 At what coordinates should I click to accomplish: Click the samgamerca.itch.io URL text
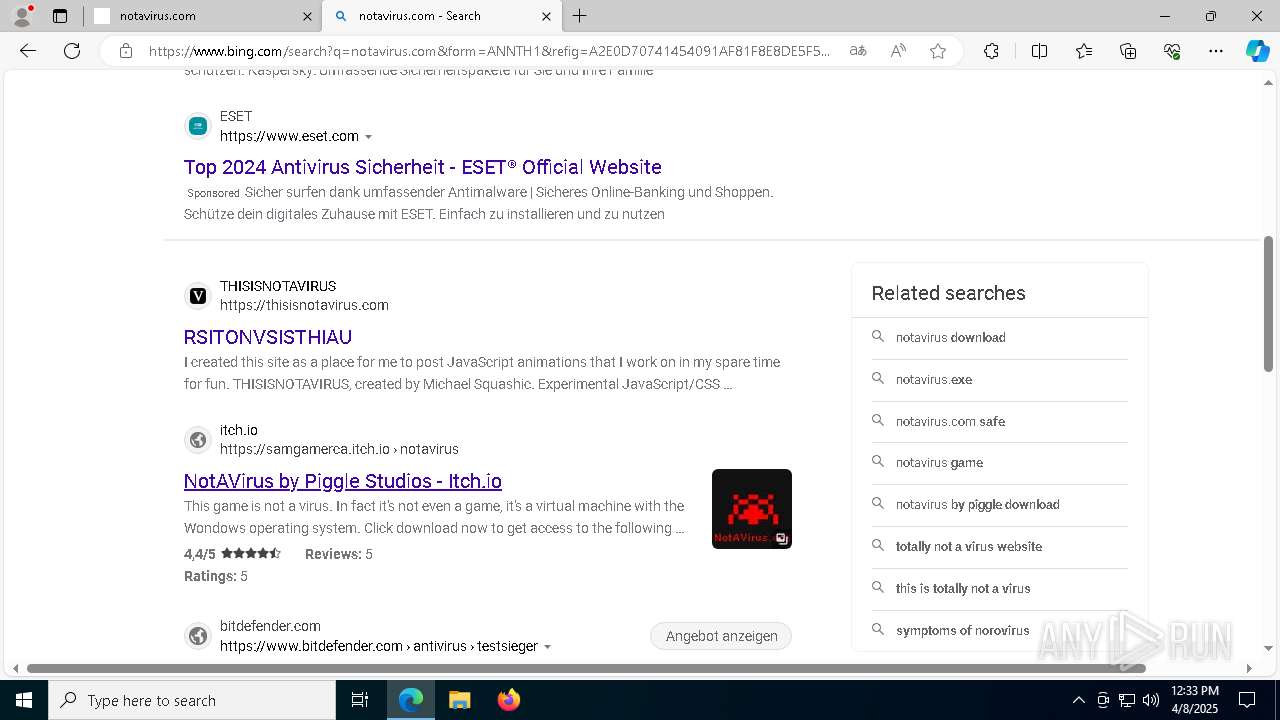[x=339, y=449]
